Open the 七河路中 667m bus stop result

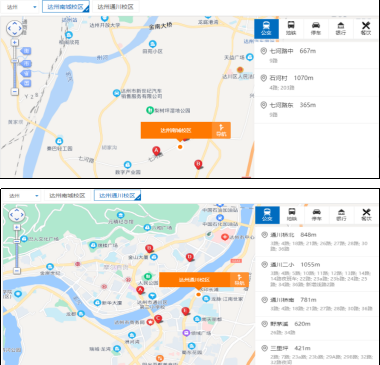pos(317,55)
